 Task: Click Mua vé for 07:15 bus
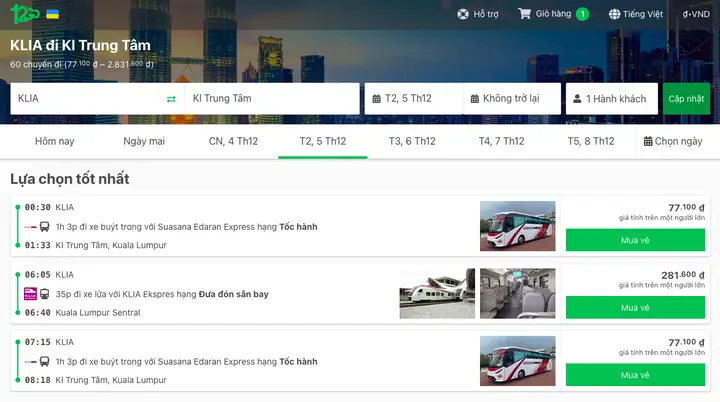(635, 375)
